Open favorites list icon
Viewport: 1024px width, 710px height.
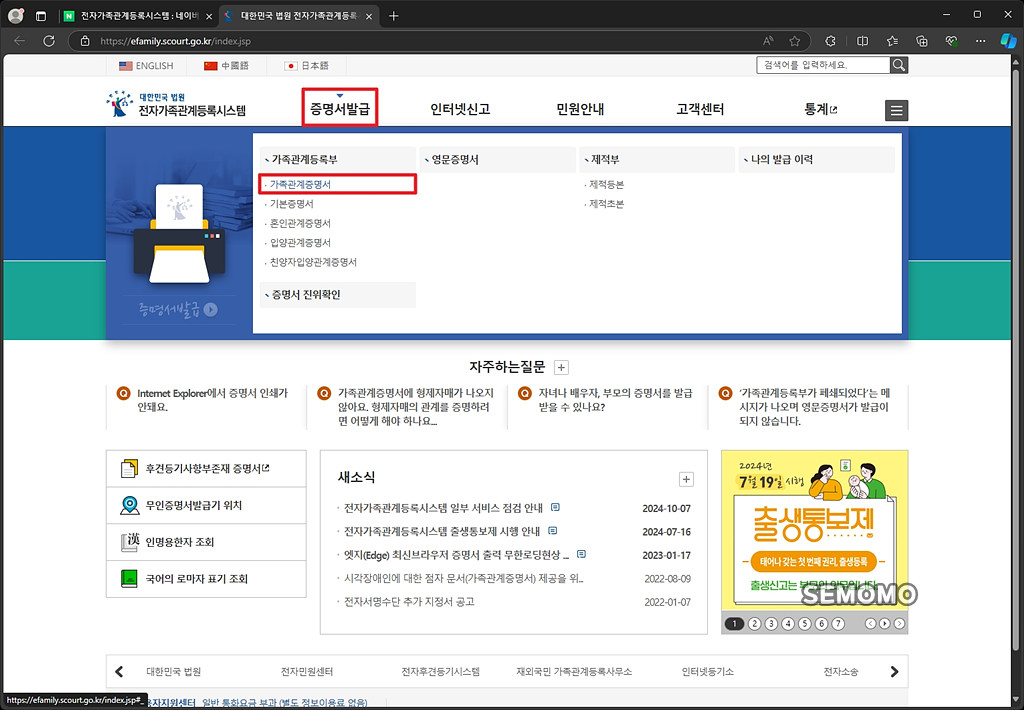(892, 40)
